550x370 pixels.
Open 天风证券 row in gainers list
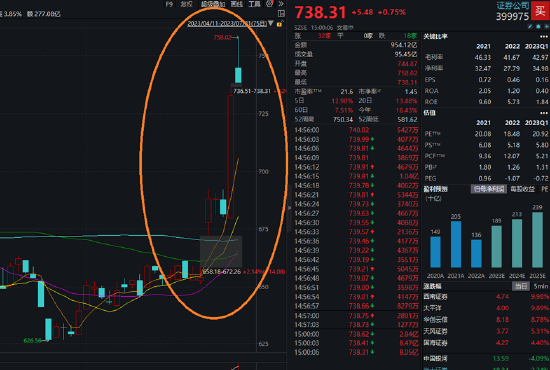coord(486,331)
